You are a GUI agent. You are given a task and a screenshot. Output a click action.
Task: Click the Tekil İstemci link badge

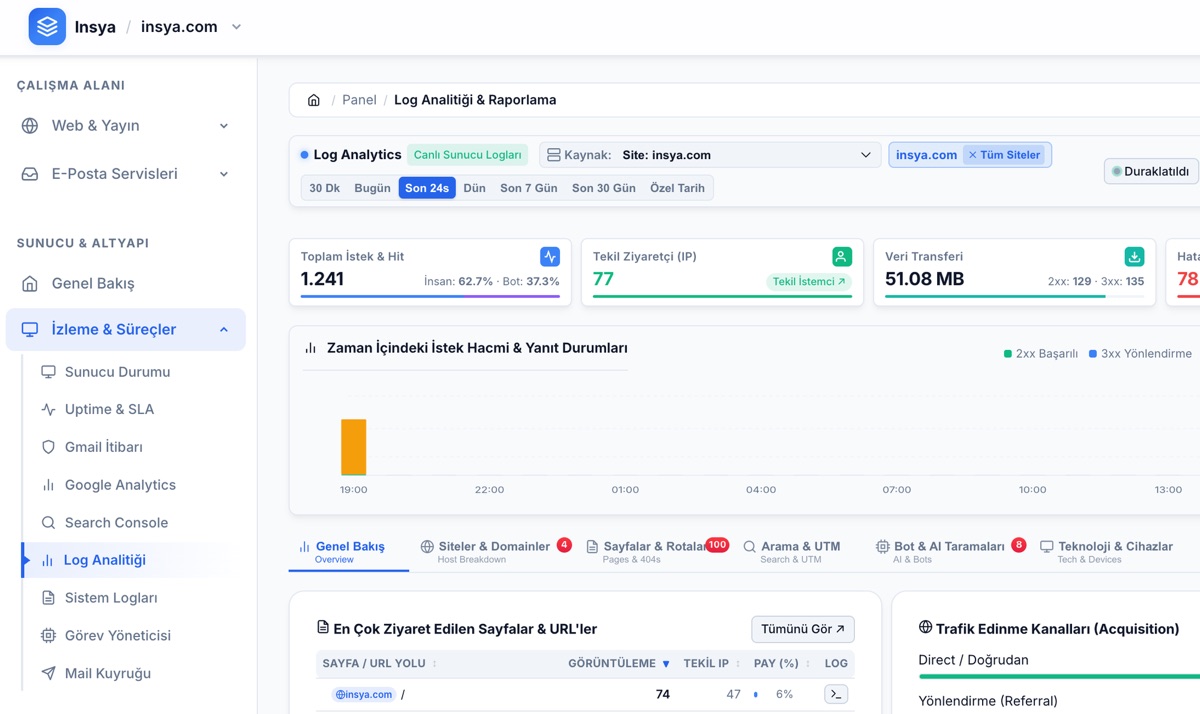809,282
